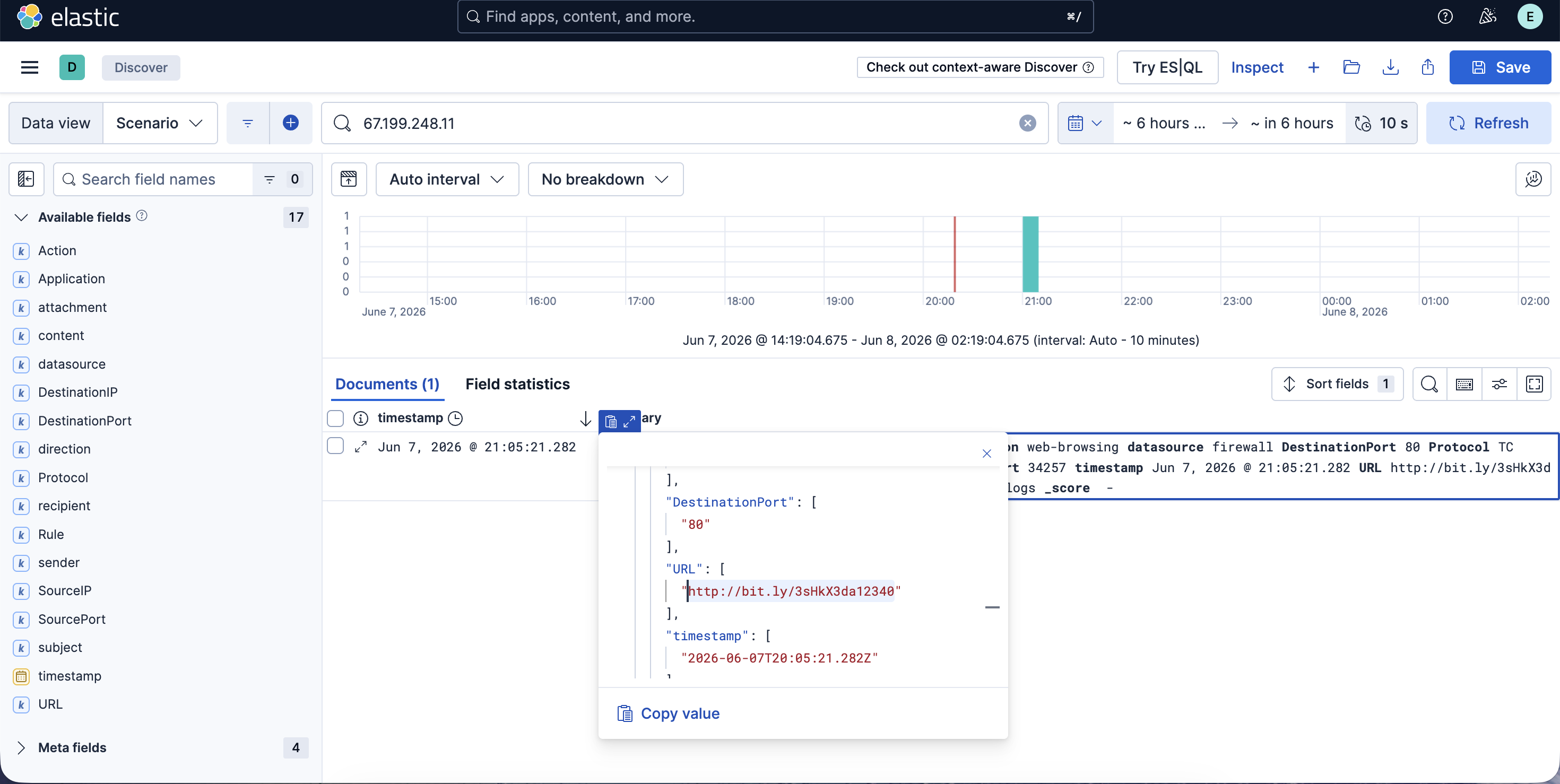Select the URL field in list

pyautogui.click(x=50, y=704)
